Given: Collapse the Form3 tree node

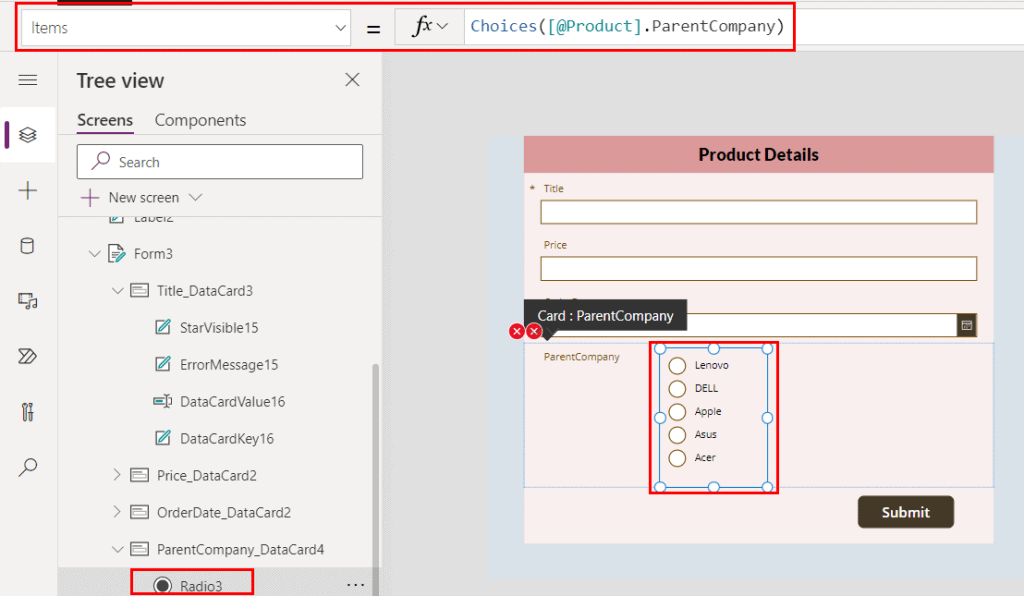Looking at the screenshot, I should (94, 253).
